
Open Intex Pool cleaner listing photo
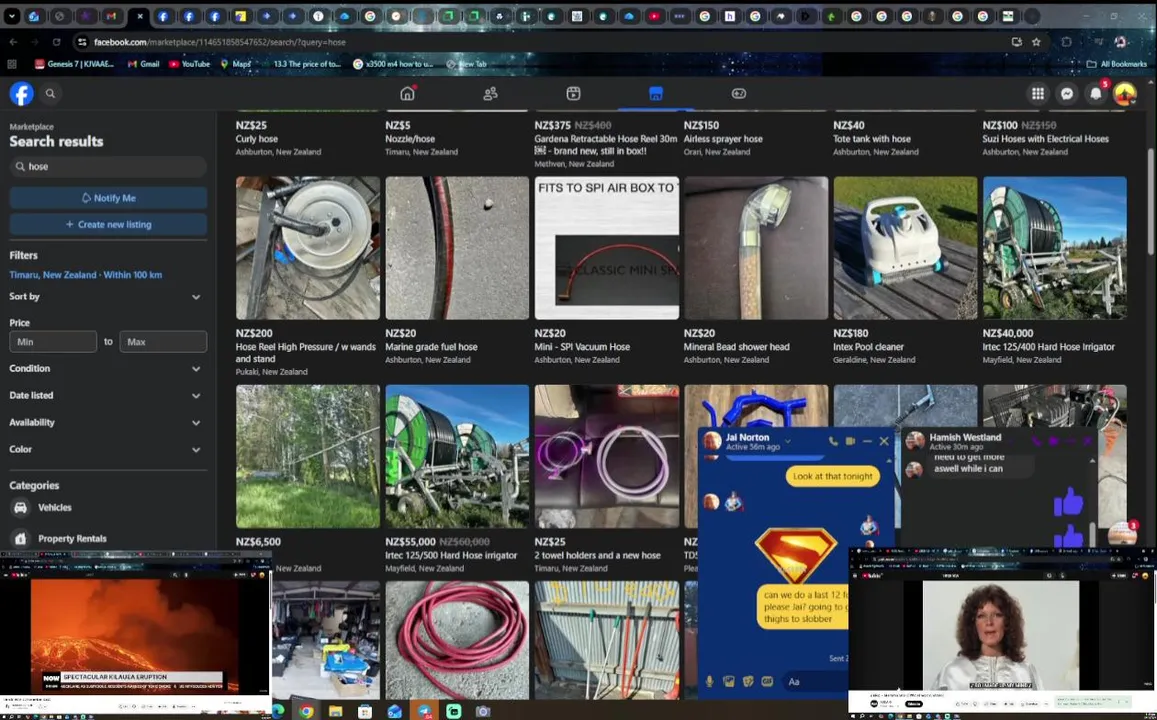point(905,248)
